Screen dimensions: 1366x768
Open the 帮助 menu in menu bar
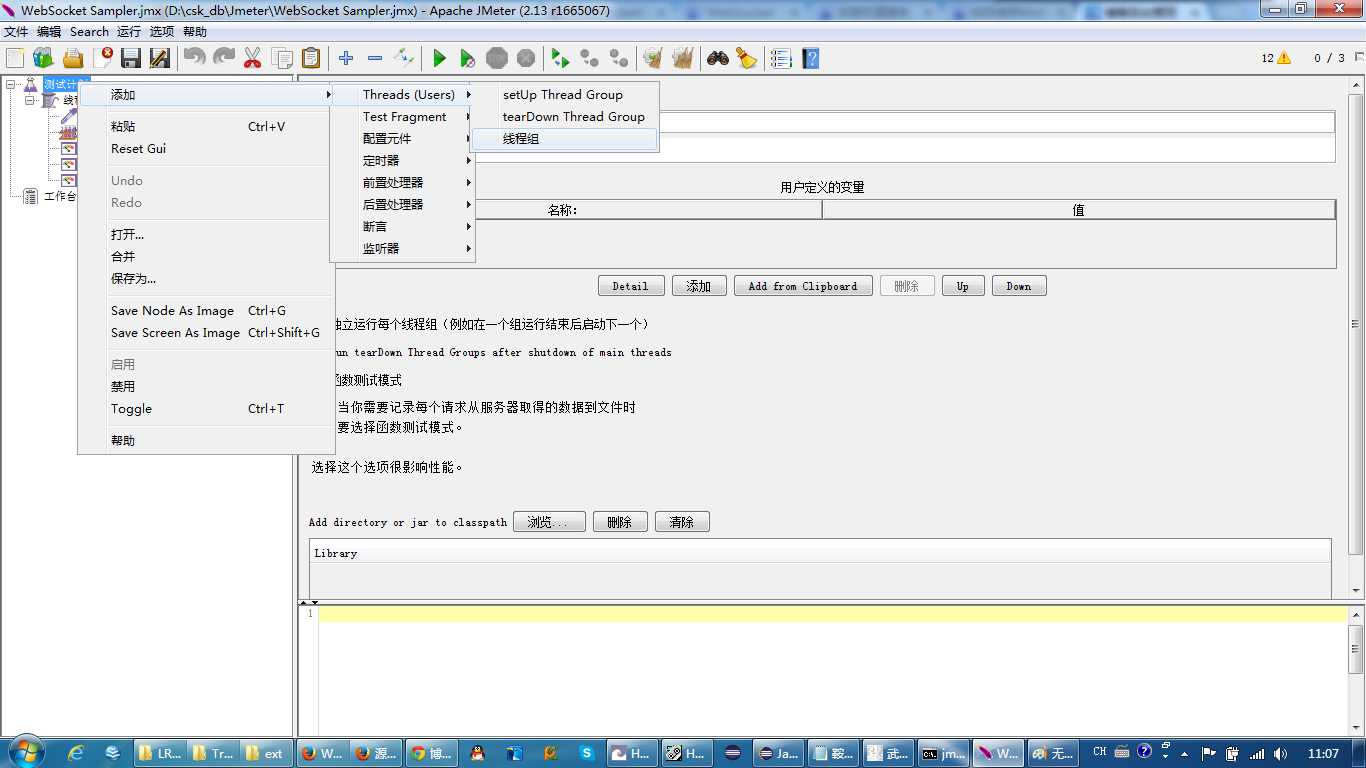[195, 32]
